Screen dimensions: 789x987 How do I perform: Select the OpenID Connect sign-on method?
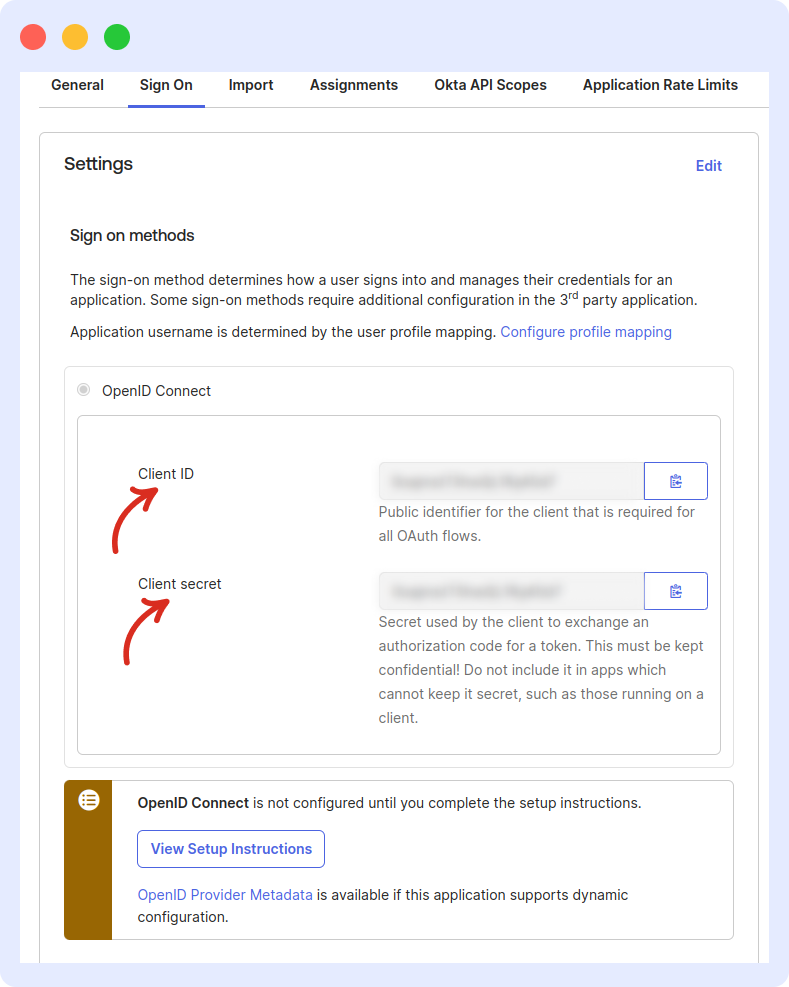[83, 390]
